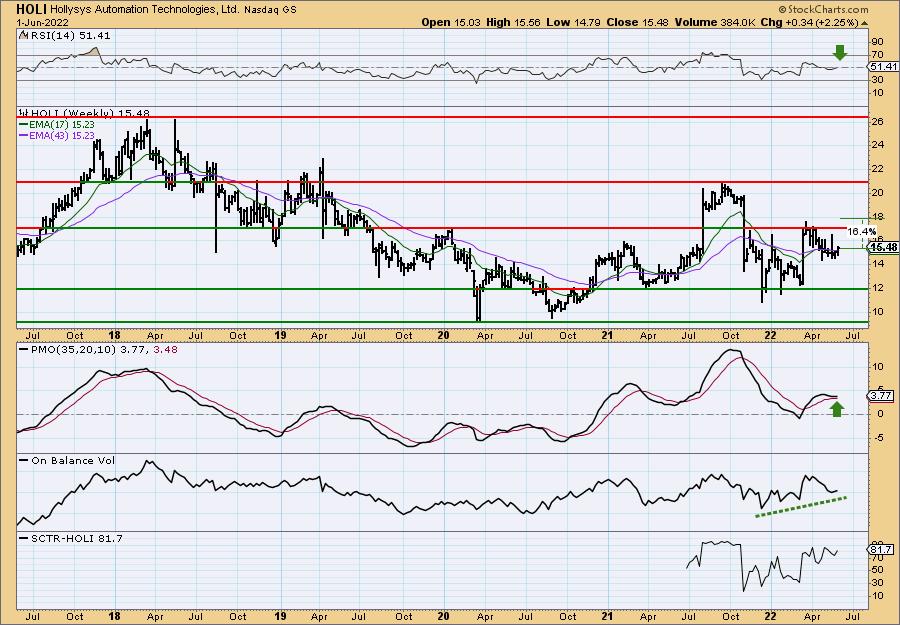Click the Open 15.03 value
900x625 pixels.
click(451, 22)
